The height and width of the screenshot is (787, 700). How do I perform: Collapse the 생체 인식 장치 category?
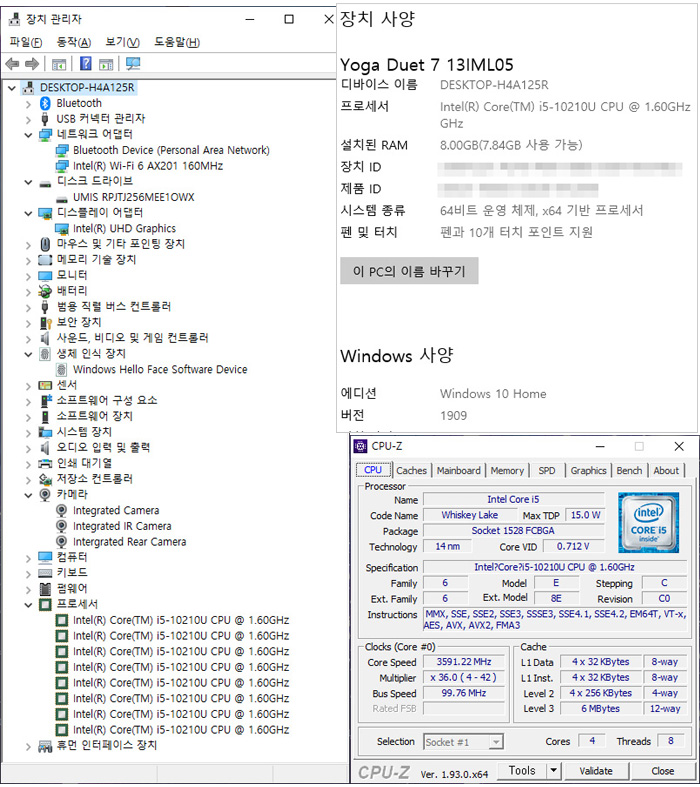click(29, 354)
